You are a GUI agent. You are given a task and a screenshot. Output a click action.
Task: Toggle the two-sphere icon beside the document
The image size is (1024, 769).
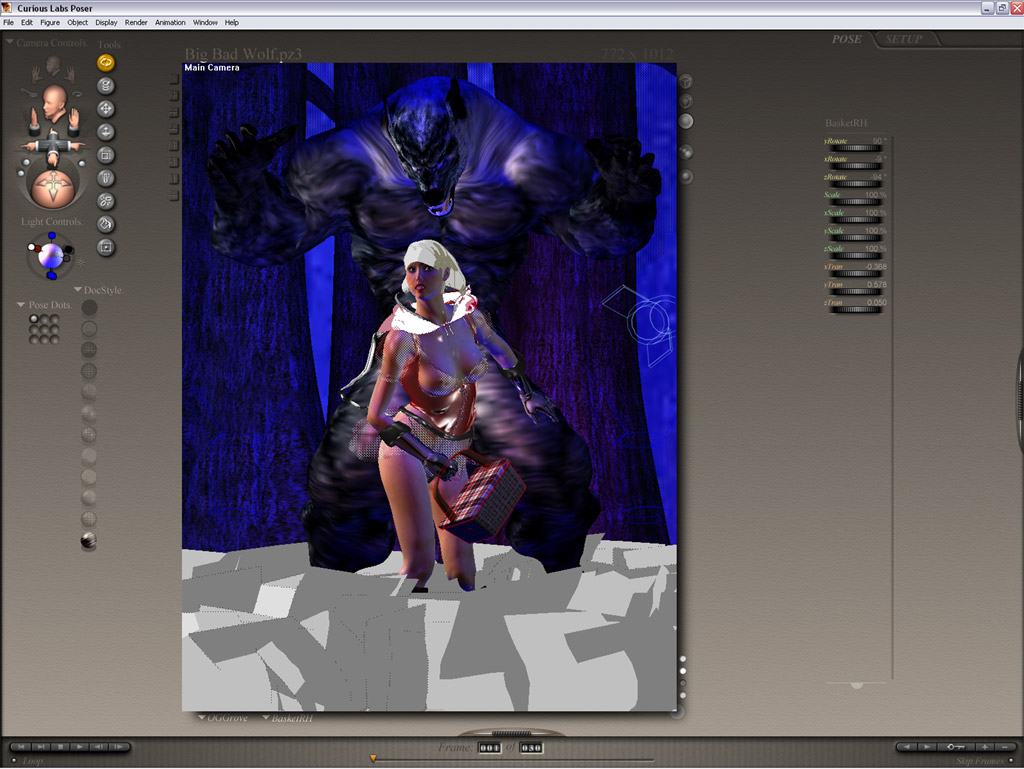[686, 152]
